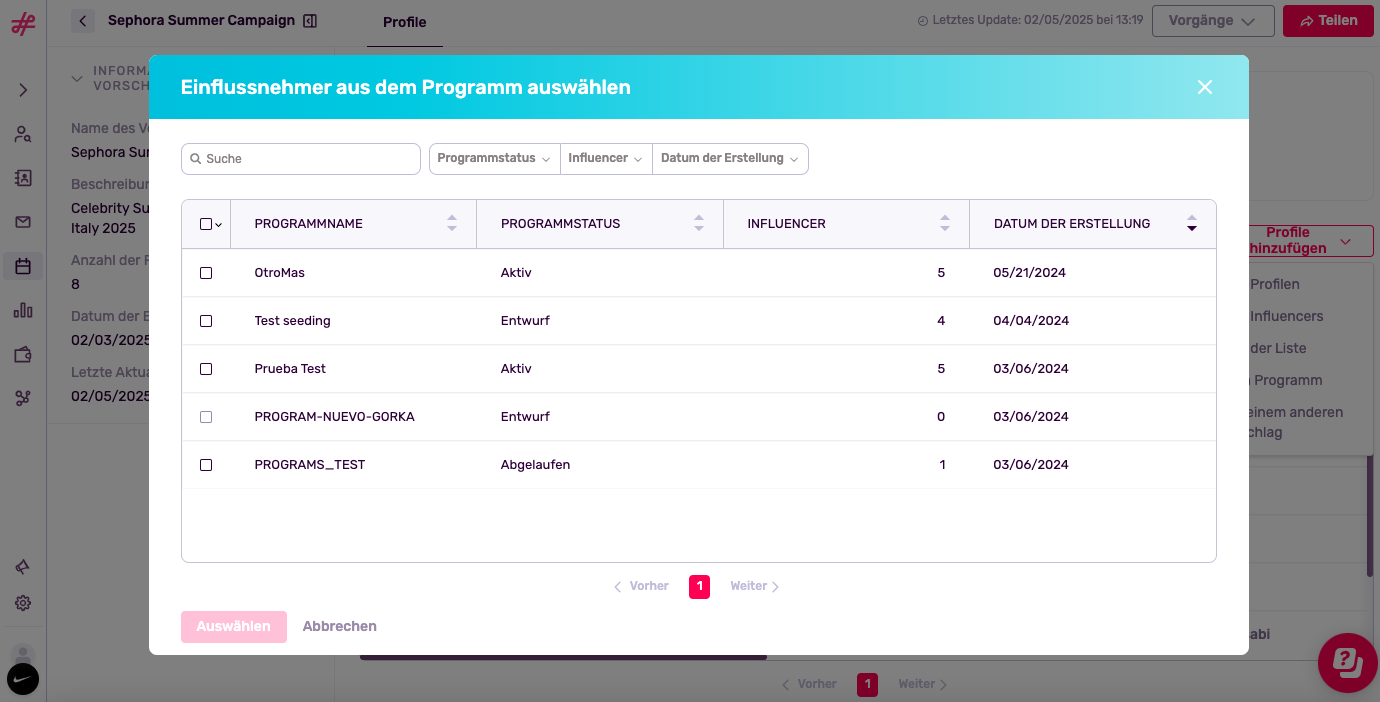1380x702 pixels.
Task: Tick the Prueba Test row checkbox
Action: click(x=206, y=369)
